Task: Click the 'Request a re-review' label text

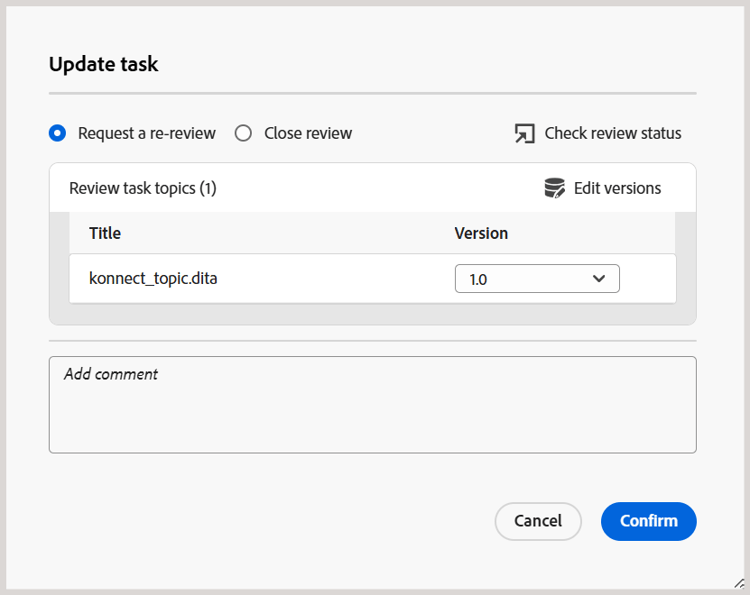Action: [x=146, y=133]
